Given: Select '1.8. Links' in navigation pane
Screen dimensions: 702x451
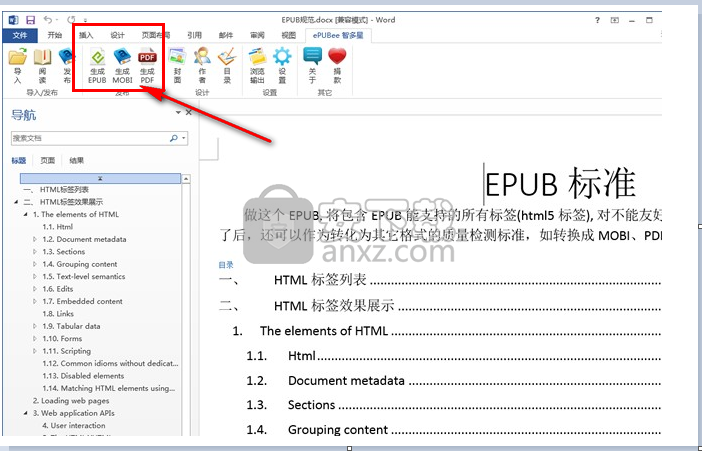Looking at the screenshot, I should tap(58, 314).
